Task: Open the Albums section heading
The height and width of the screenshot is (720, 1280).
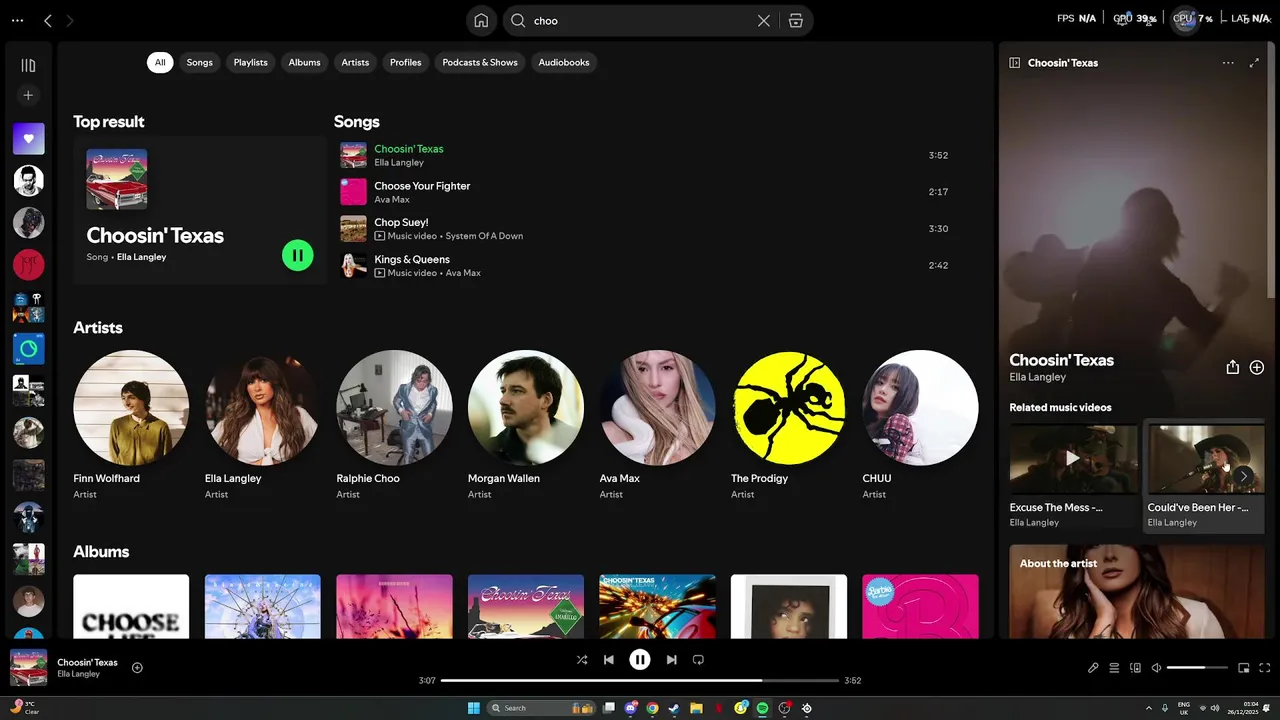Action: pos(101,552)
